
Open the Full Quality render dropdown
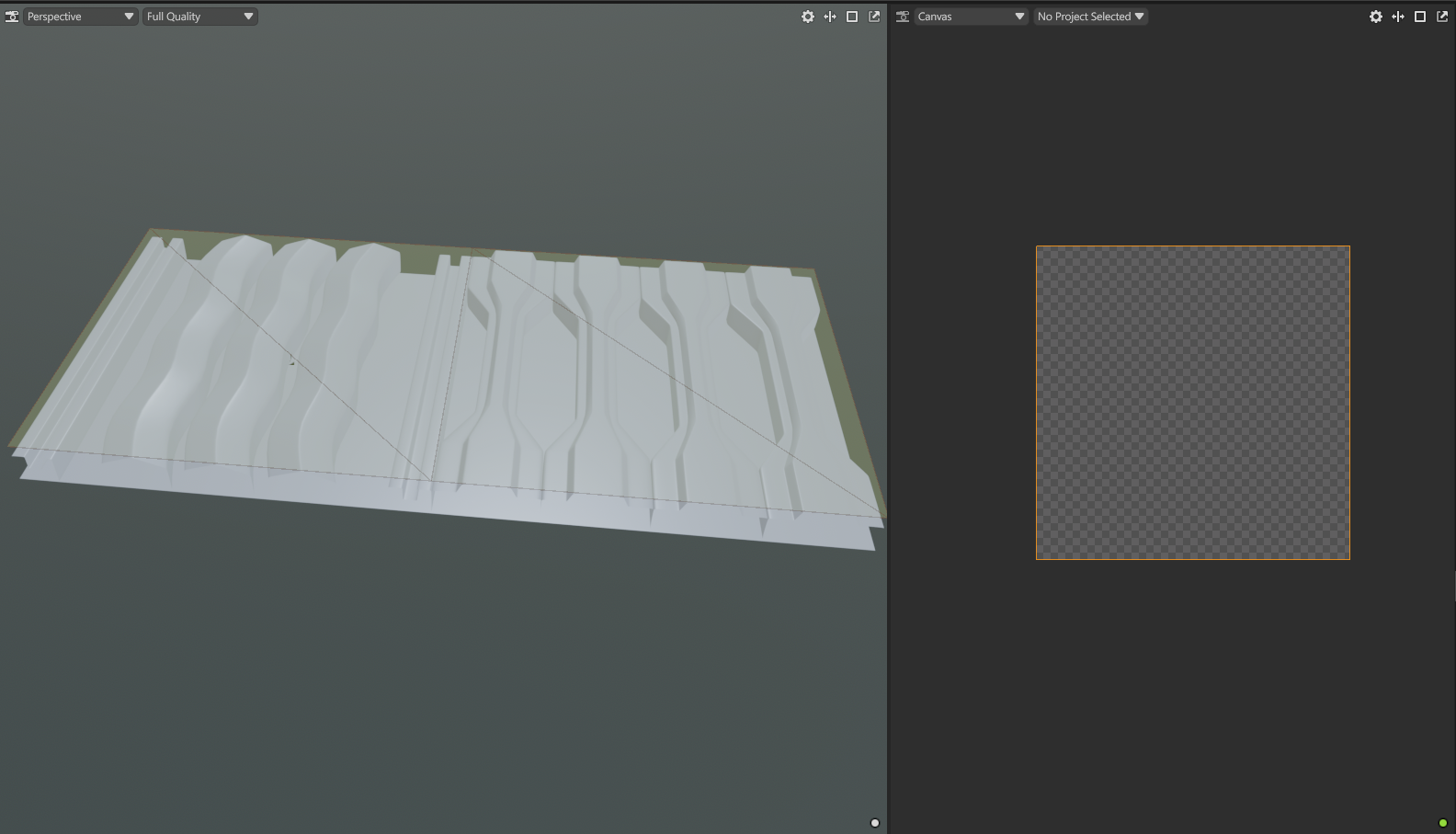(x=199, y=17)
